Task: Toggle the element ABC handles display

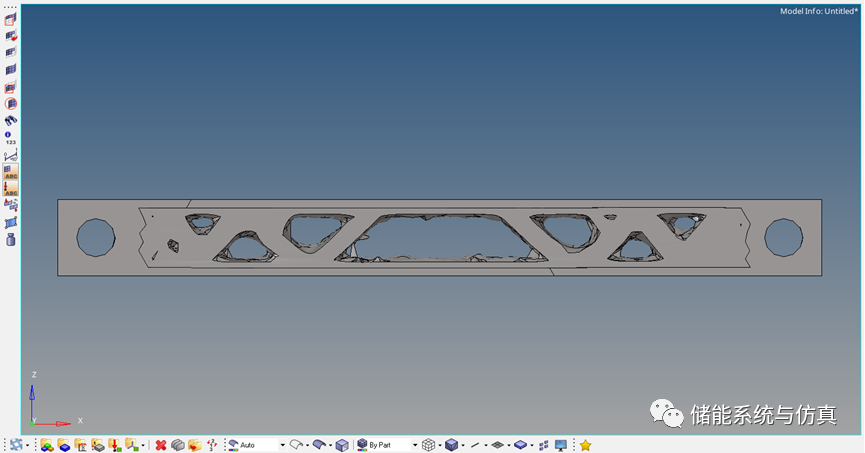Action: pyautogui.click(x=10, y=172)
